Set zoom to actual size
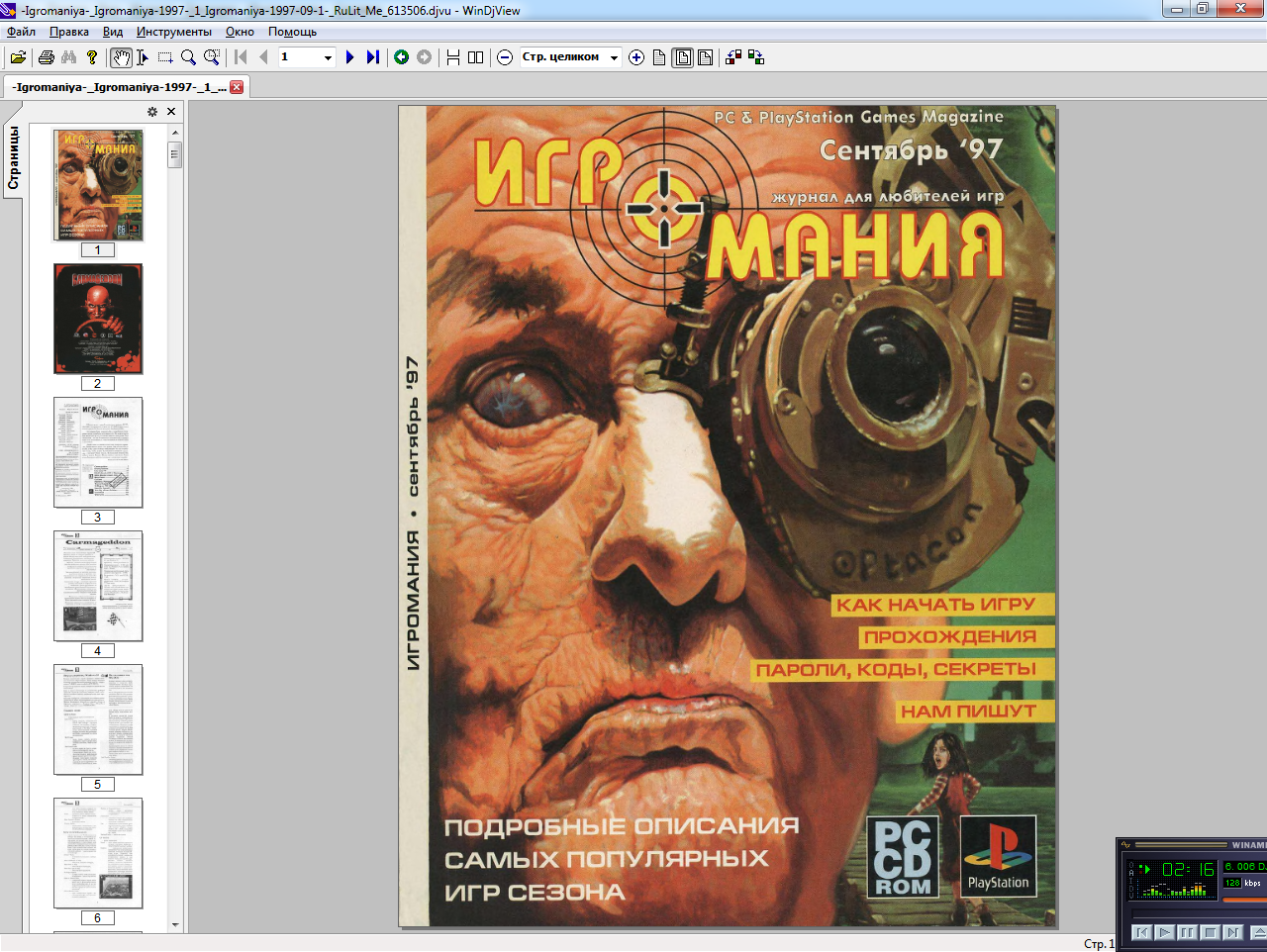Viewport: 1267px width, 952px height. pos(659,57)
